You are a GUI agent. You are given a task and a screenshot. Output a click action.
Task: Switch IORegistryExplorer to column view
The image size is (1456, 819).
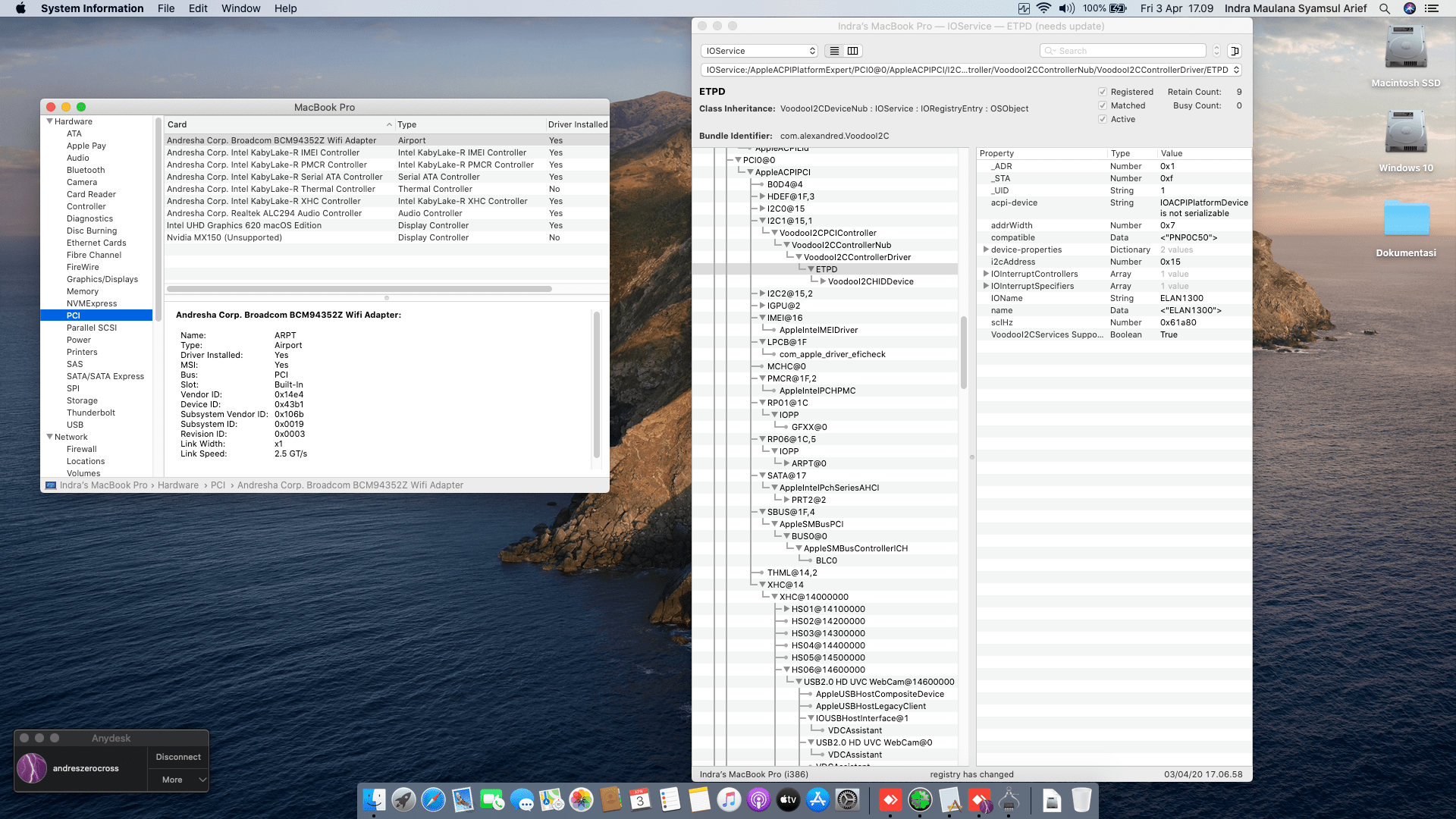point(852,51)
